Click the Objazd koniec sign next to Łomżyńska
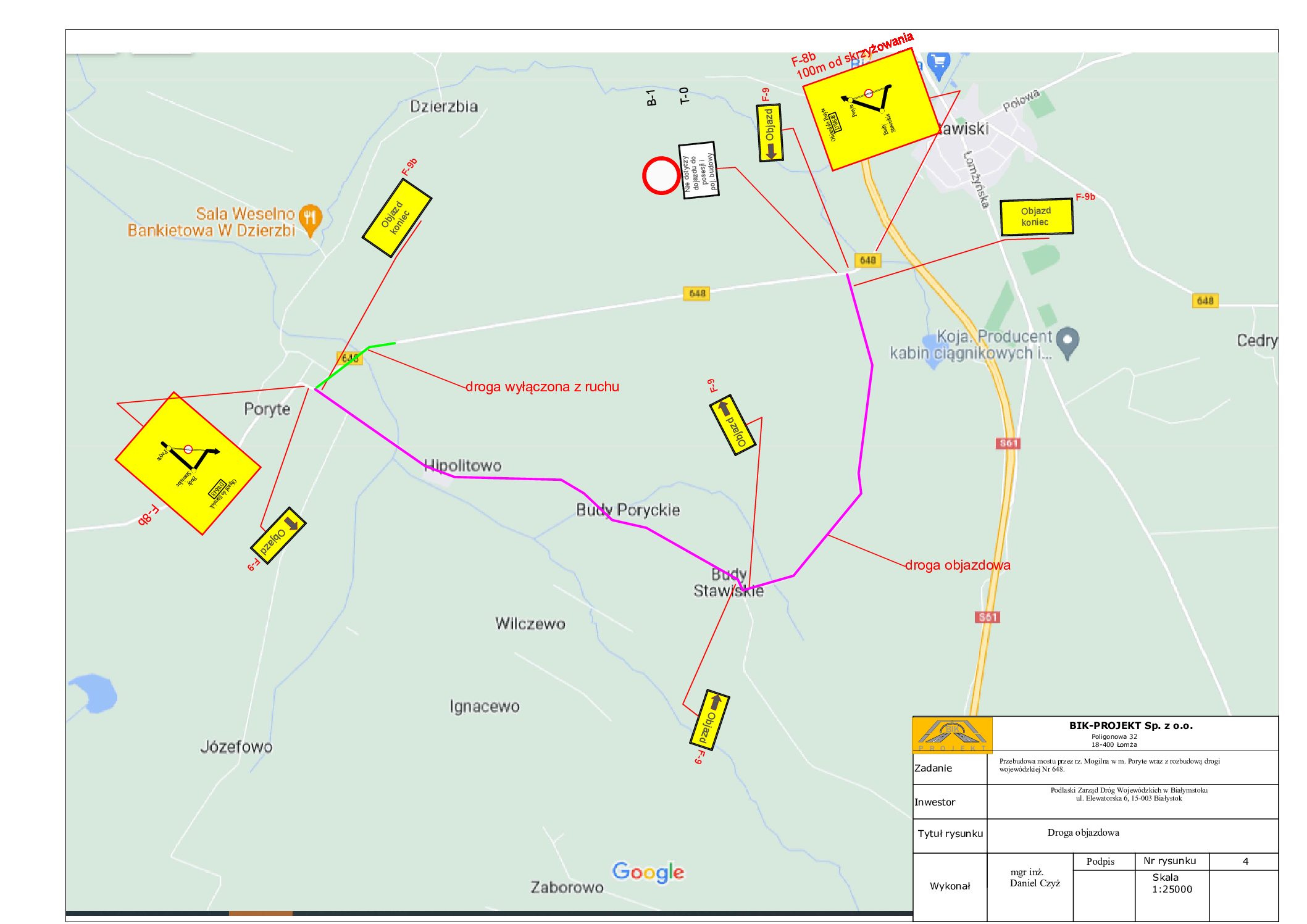 coord(1037,217)
